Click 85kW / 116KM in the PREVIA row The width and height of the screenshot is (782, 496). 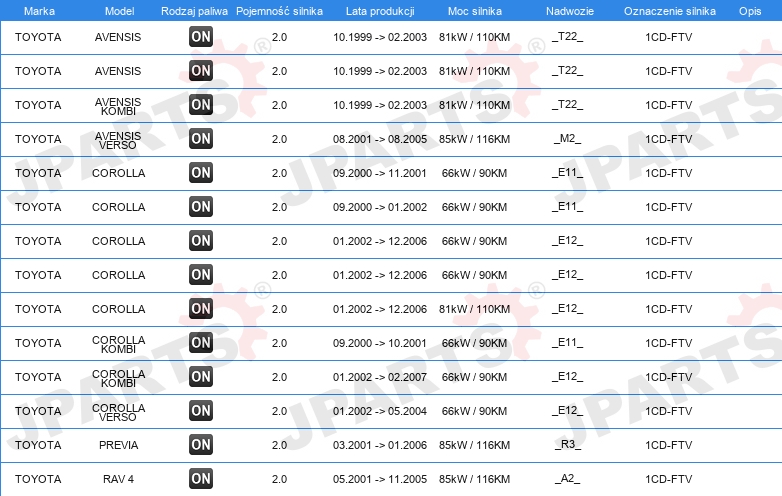point(474,445)
